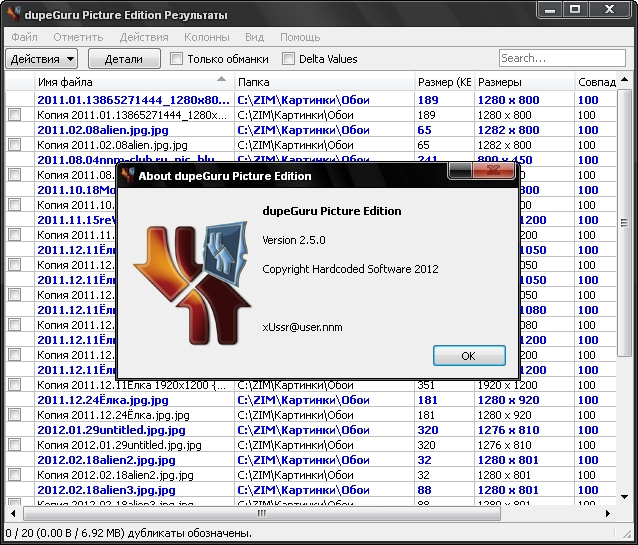The height and width of the screenshot is (545, 638).
Task: Click xUssr@user.nnm text in About dialog
Action: click(302, 327)
